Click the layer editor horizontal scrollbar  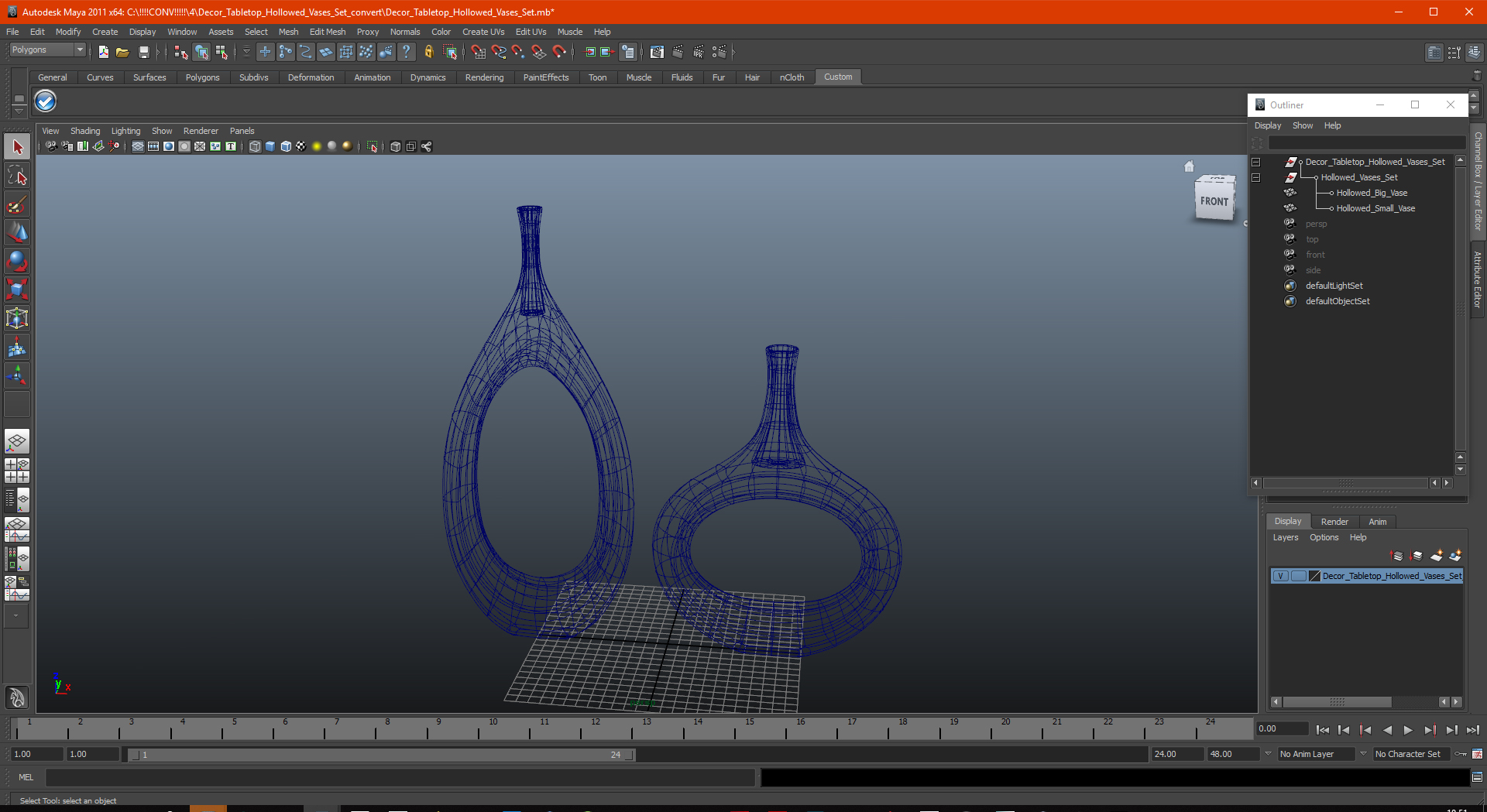tap(1337, 702)
